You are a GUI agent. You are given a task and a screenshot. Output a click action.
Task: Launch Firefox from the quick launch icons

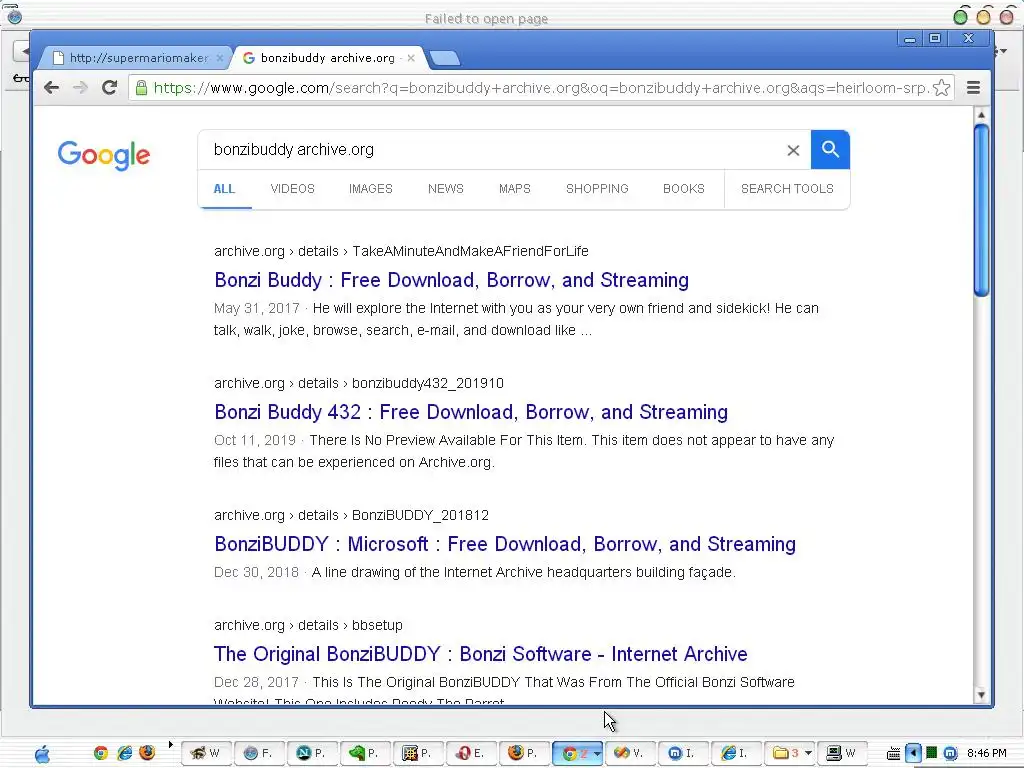[147, 753]
